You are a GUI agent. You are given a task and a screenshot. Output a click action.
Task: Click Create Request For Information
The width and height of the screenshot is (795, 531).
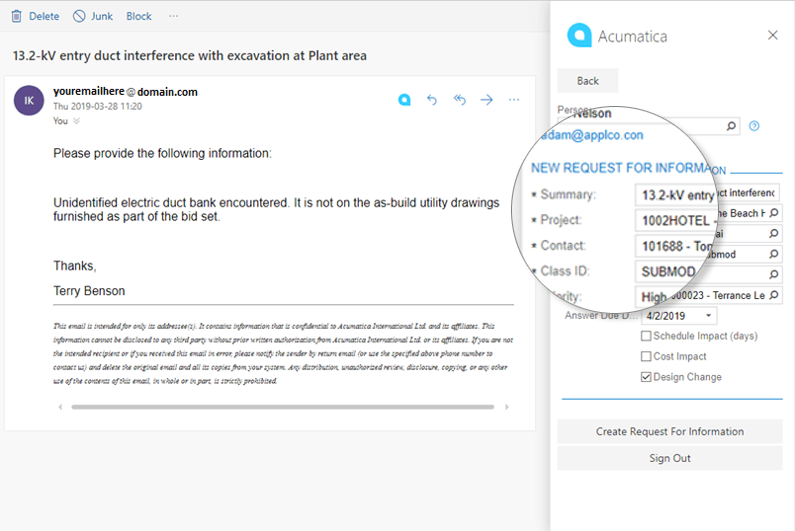point(670,432)
